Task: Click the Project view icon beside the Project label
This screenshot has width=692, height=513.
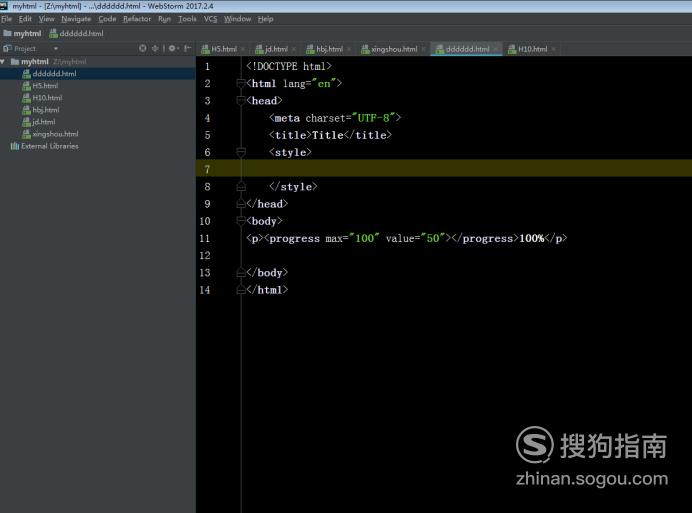Action: click(x=7, y=49)
